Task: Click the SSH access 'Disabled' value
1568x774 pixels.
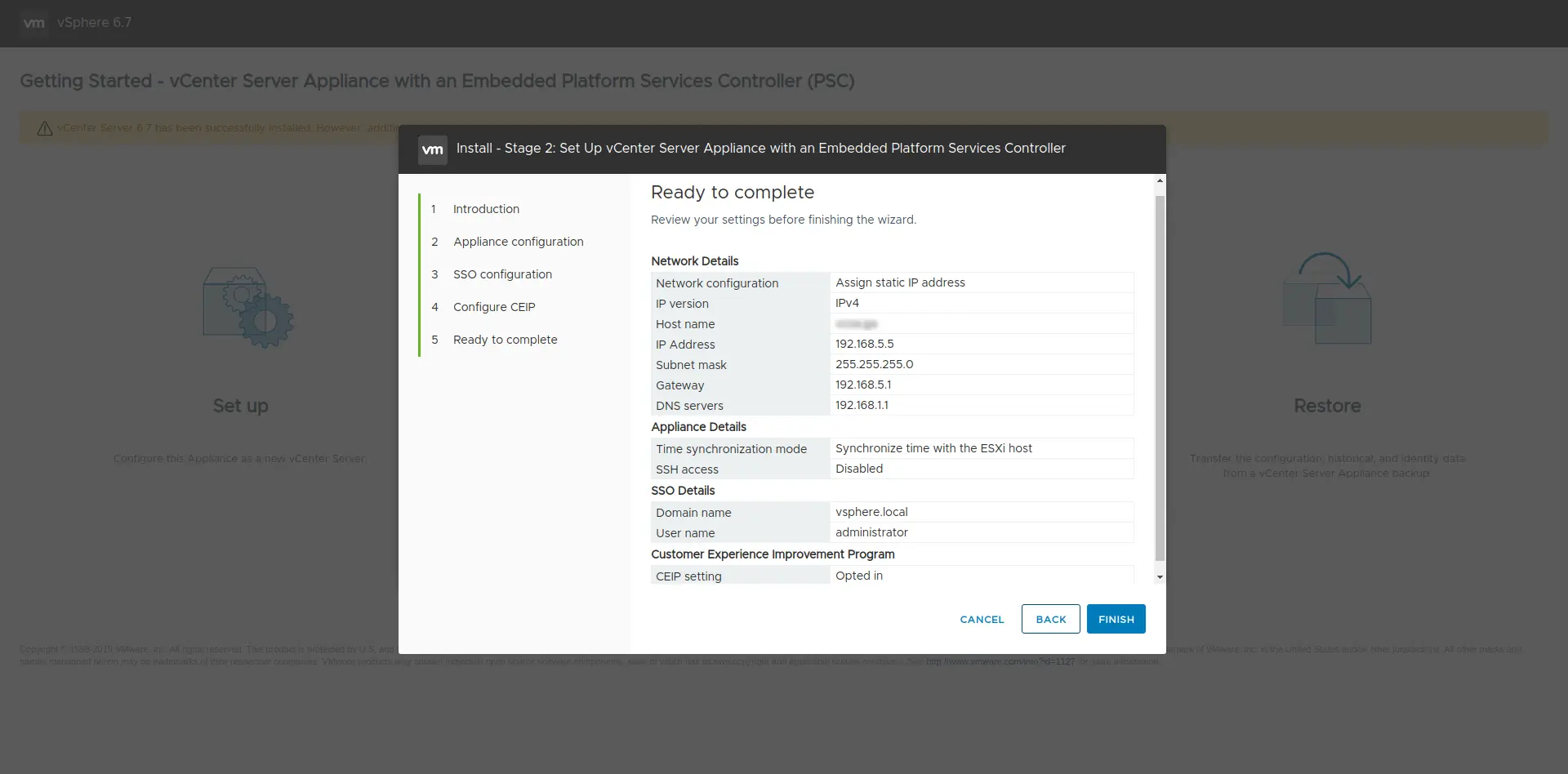Action: click(859, 469)
